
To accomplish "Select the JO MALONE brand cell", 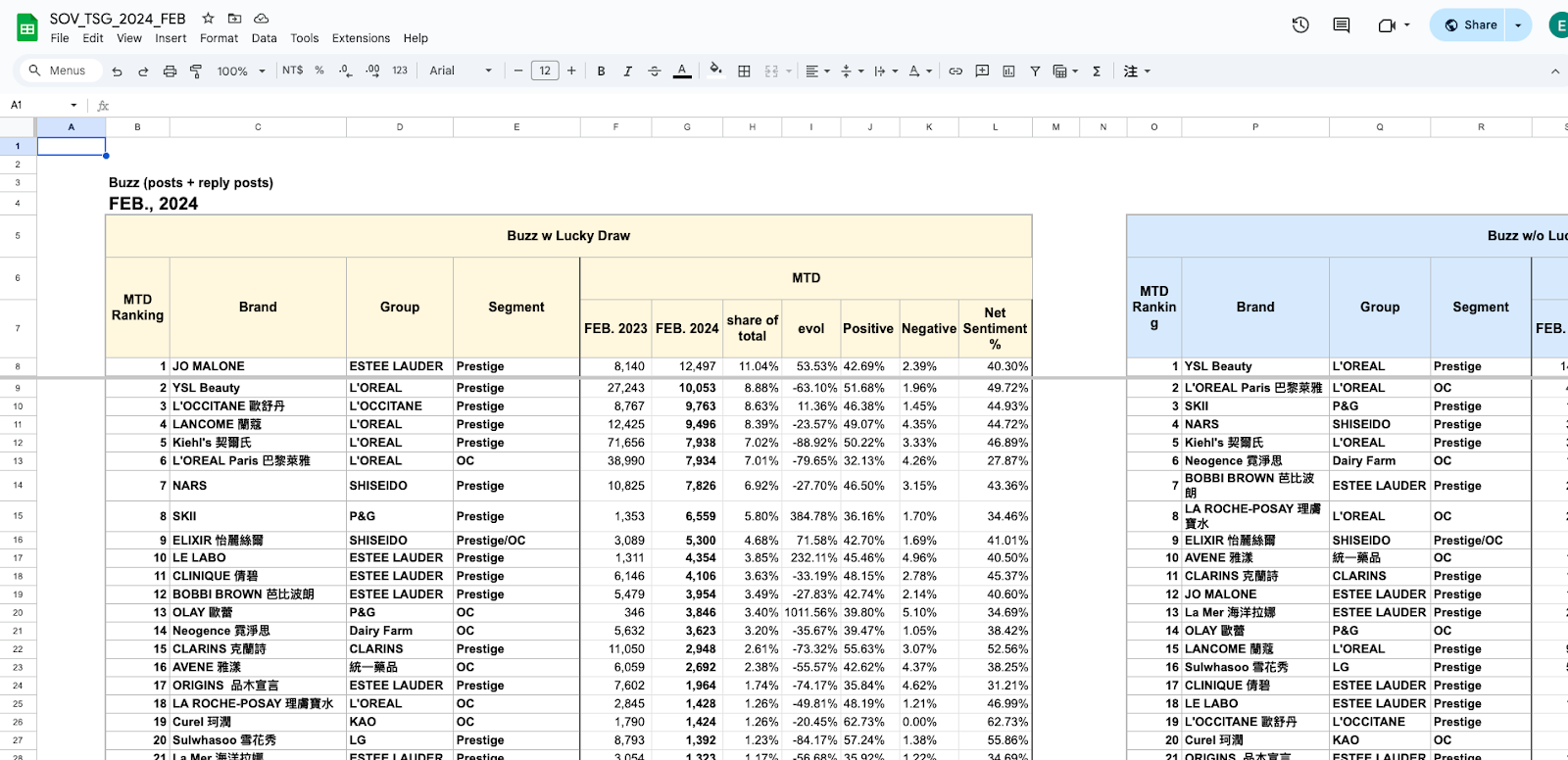I will tap(258, 366).
